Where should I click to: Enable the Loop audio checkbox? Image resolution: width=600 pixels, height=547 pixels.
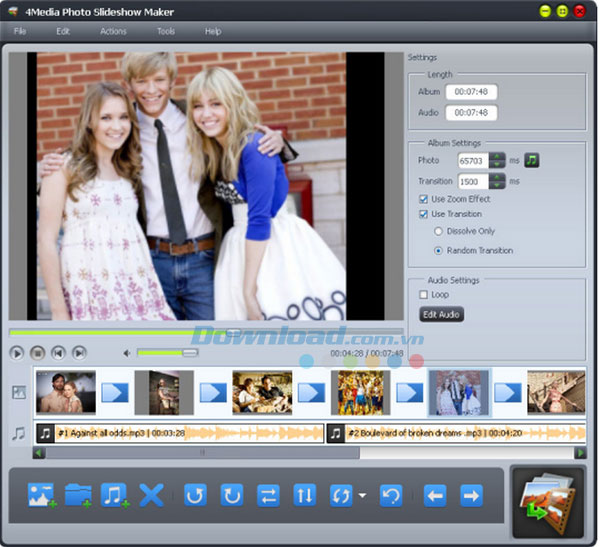423,295
